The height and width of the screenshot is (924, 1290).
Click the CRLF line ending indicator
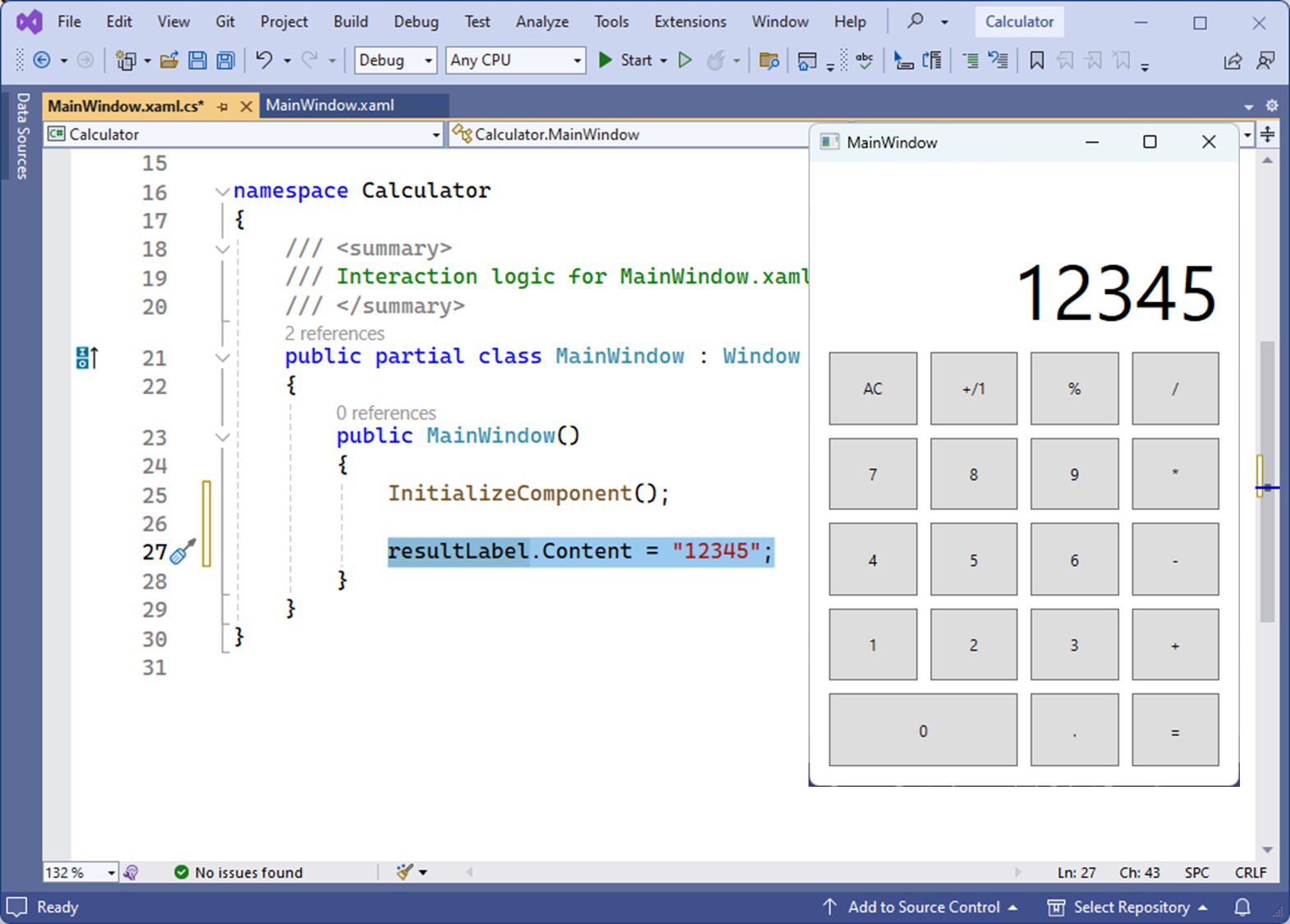pyautogui.click(x=1251, y=872)
